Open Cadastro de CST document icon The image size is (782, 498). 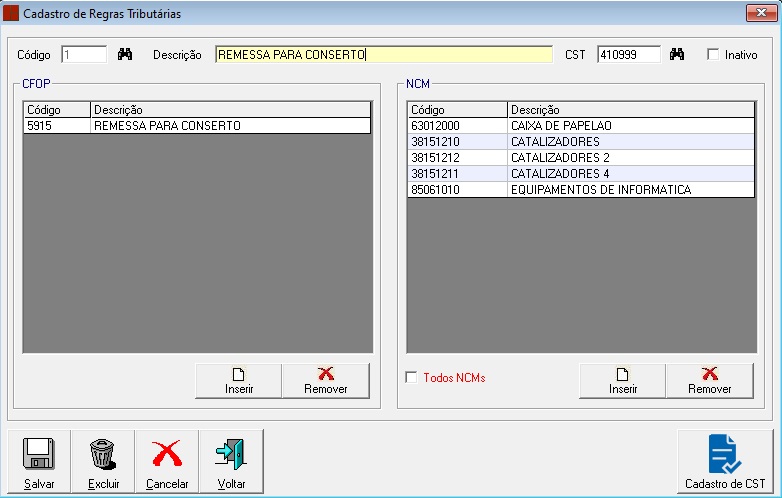[725, 462]
